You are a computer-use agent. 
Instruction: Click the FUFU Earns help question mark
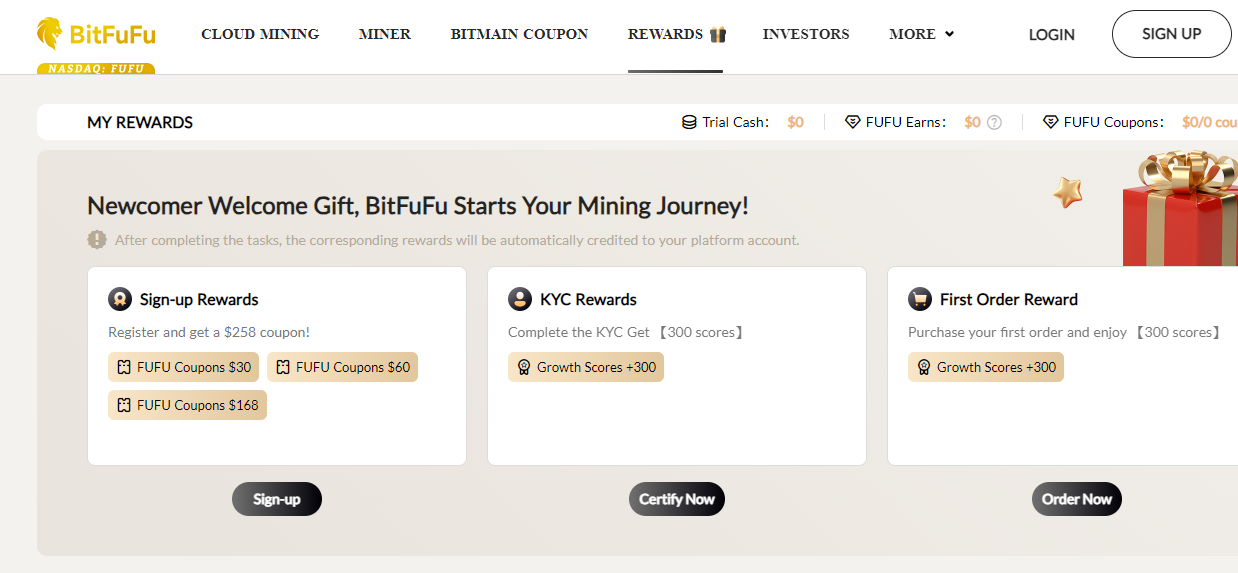pyautogui.click(x=994, y=122)
